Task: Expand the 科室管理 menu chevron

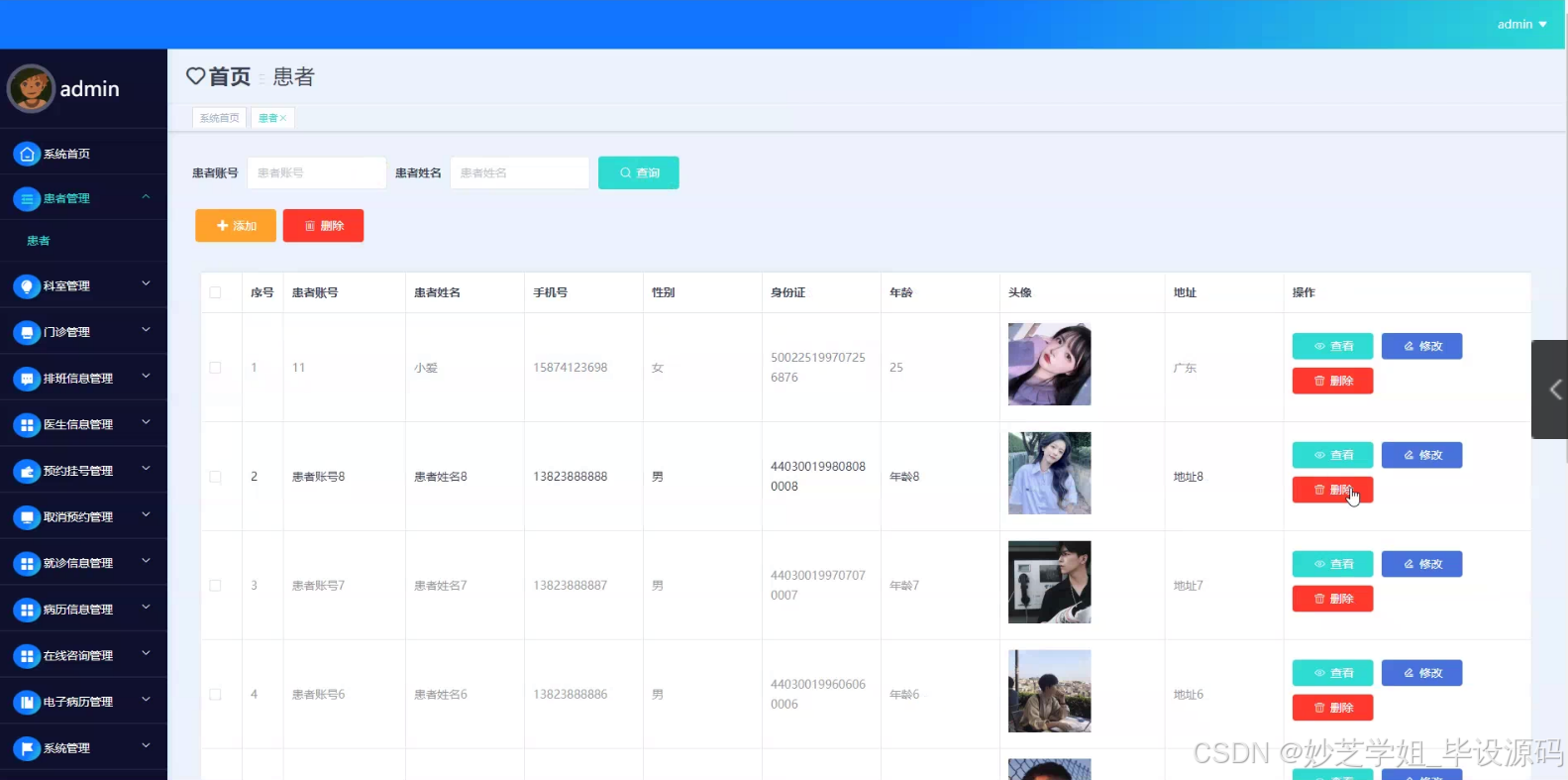Action: point(146,284)
